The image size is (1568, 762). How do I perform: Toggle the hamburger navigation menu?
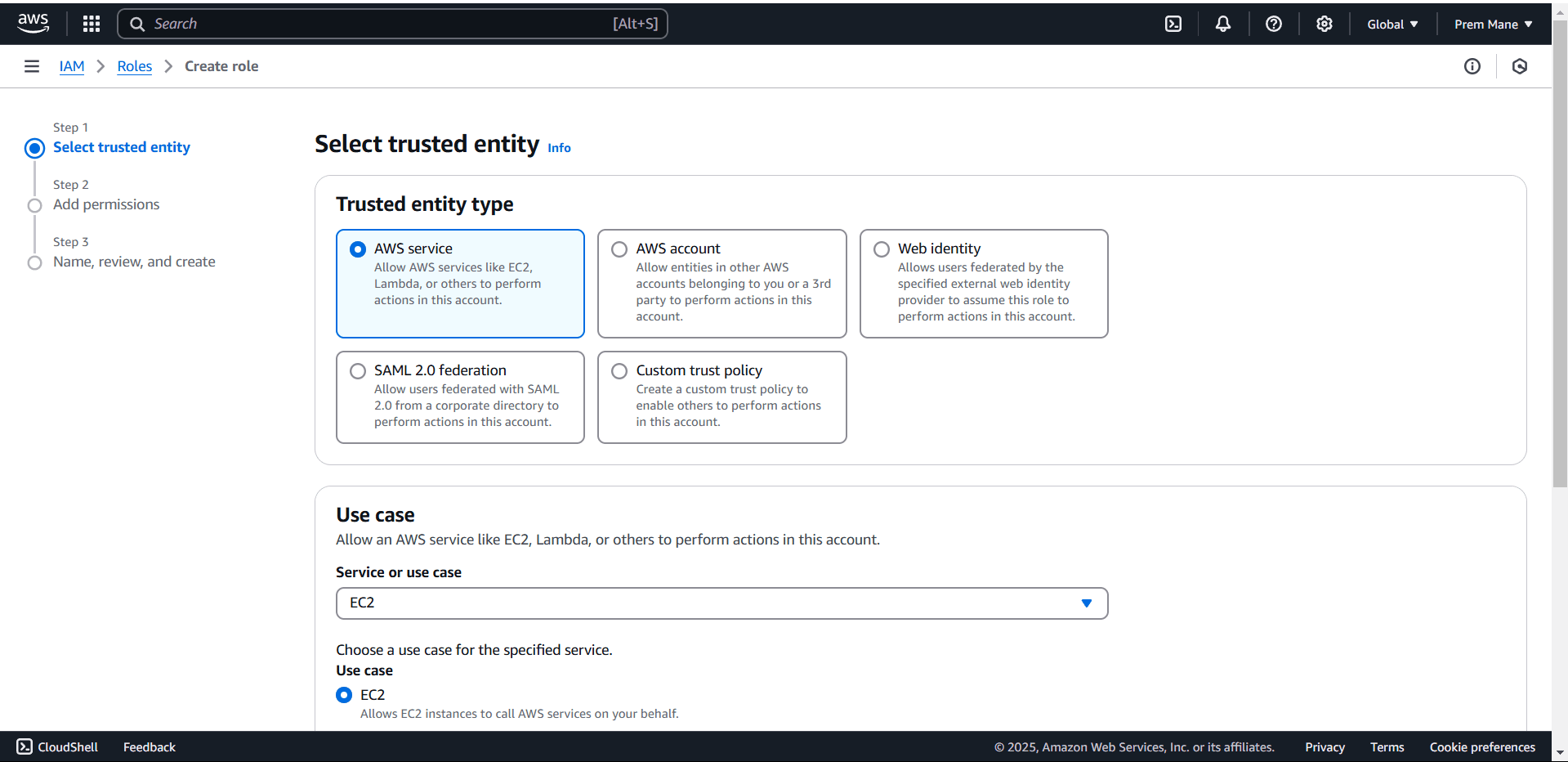(x=32, y=66)
